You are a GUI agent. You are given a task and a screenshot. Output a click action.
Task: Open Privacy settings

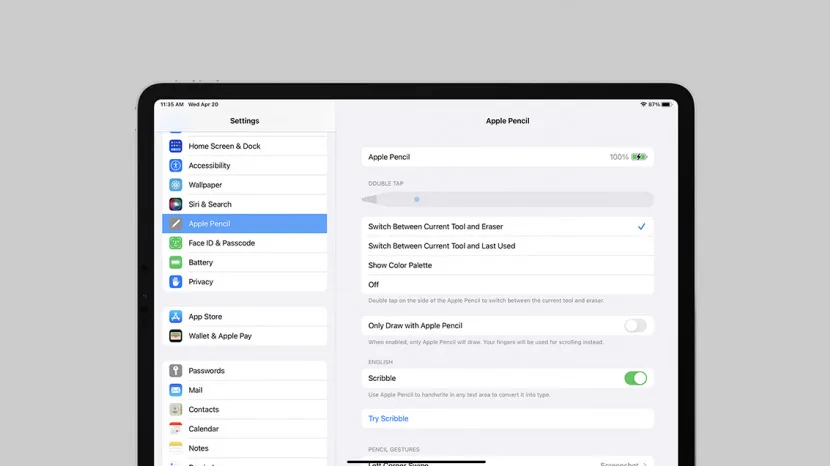[245, 282]
